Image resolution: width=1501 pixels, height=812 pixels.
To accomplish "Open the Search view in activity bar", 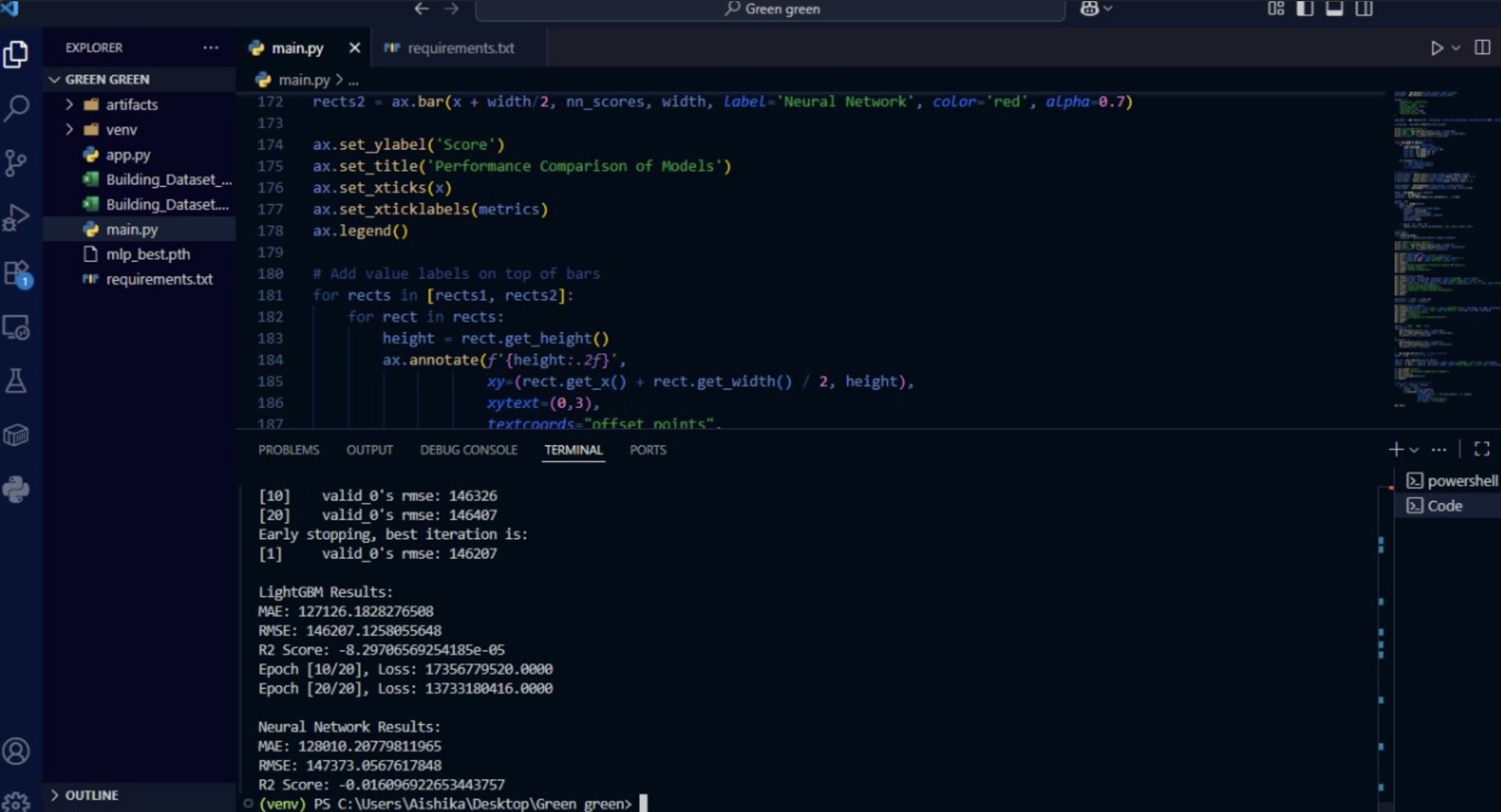I will 16,109.
